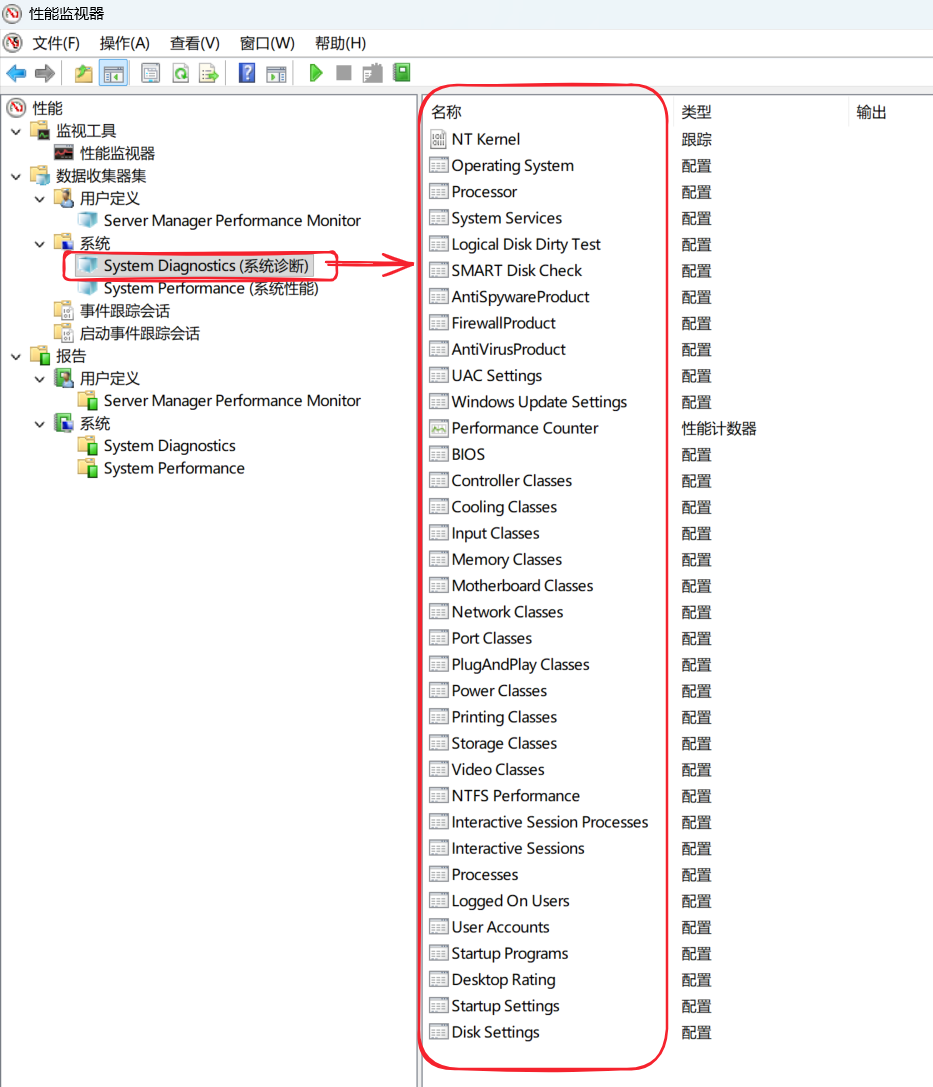Click the Forward arrow toolbar icon
The image size is (933, 1087).
(45, 73)
